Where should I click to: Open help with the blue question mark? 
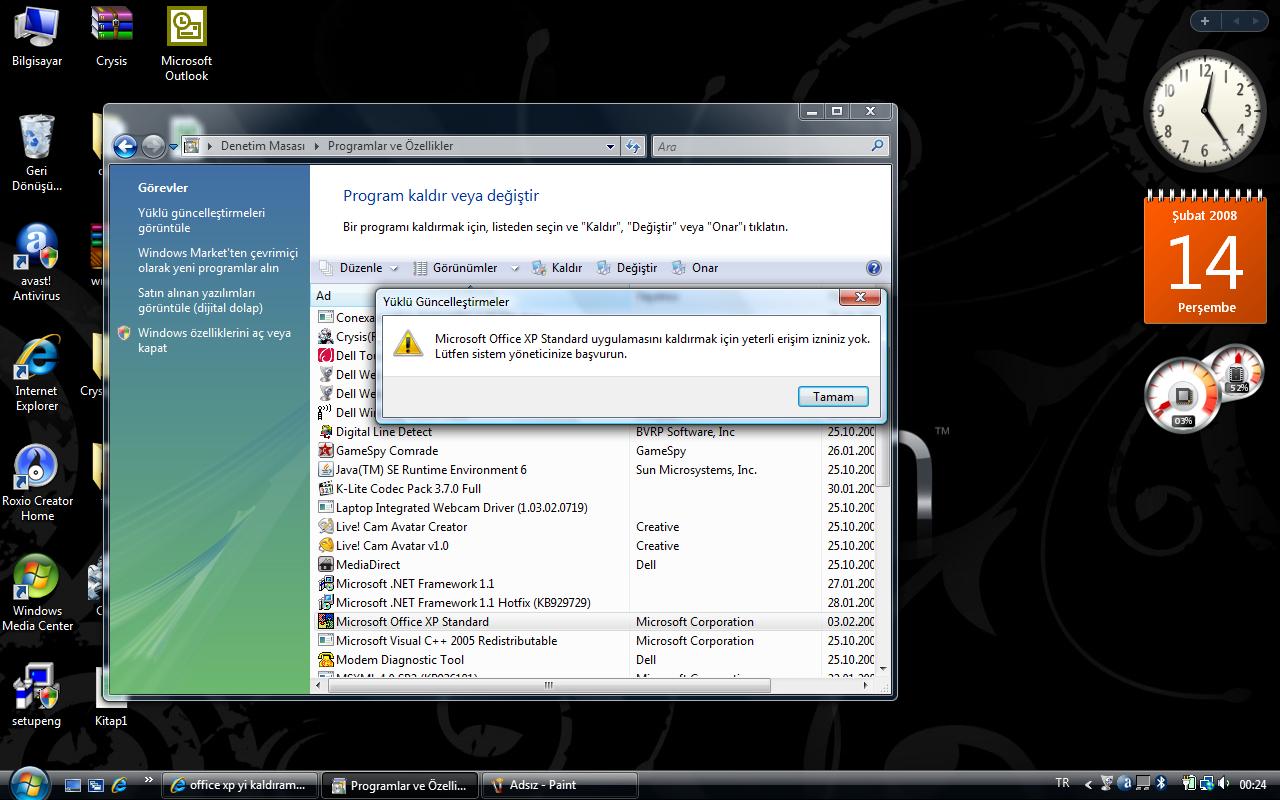[x=873, y=268]
